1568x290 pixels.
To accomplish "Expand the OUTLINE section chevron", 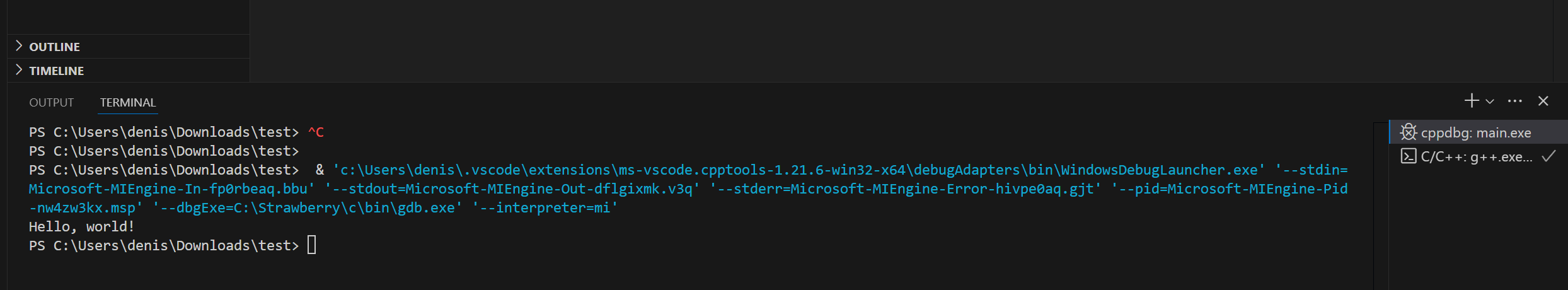I will [19, 46].
